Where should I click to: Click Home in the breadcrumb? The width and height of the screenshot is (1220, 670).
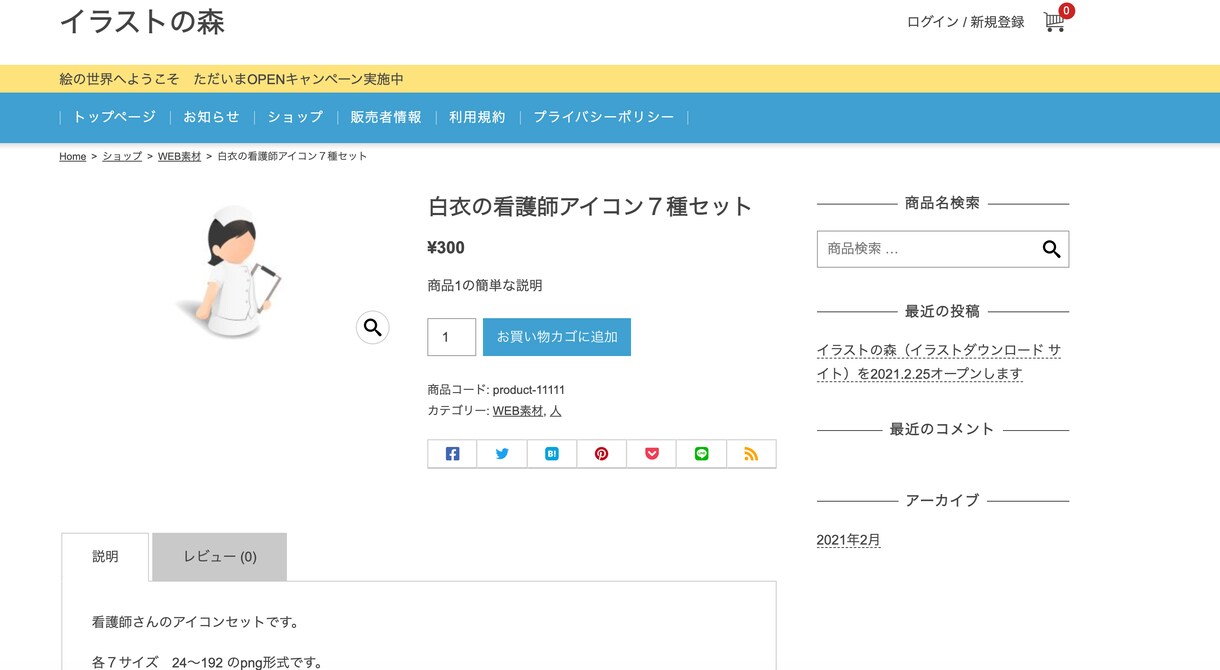coord(72,157)
